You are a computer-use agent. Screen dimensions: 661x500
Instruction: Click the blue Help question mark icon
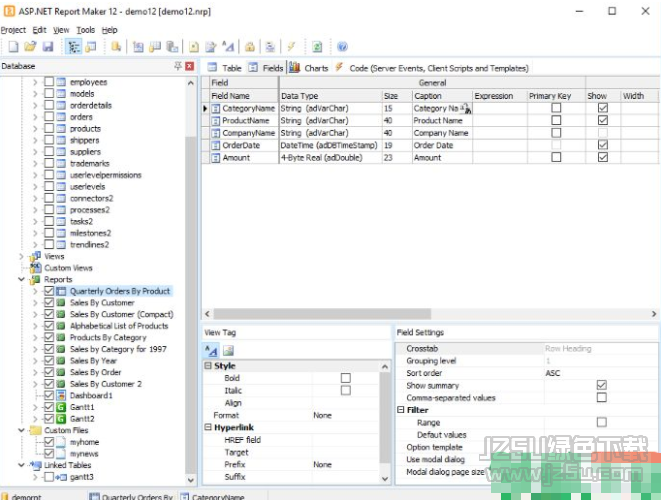(x=342, y=46)
